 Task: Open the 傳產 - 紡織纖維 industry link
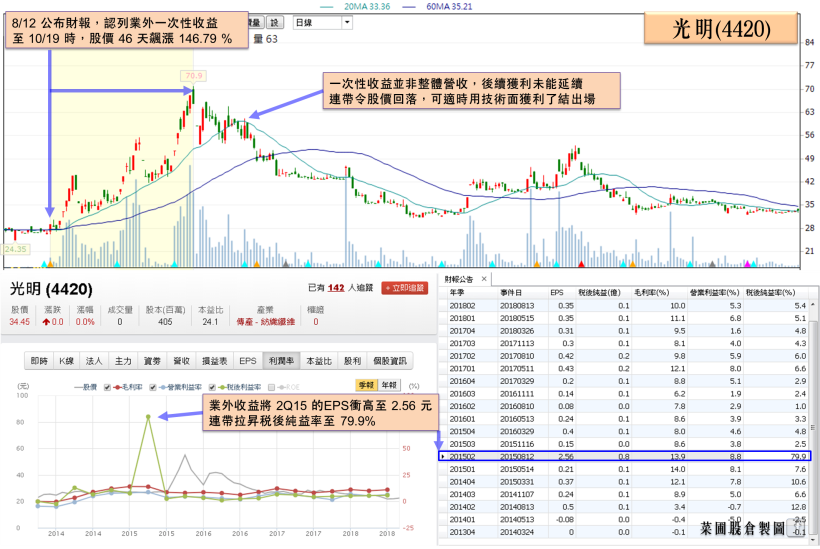pos(266,322)
